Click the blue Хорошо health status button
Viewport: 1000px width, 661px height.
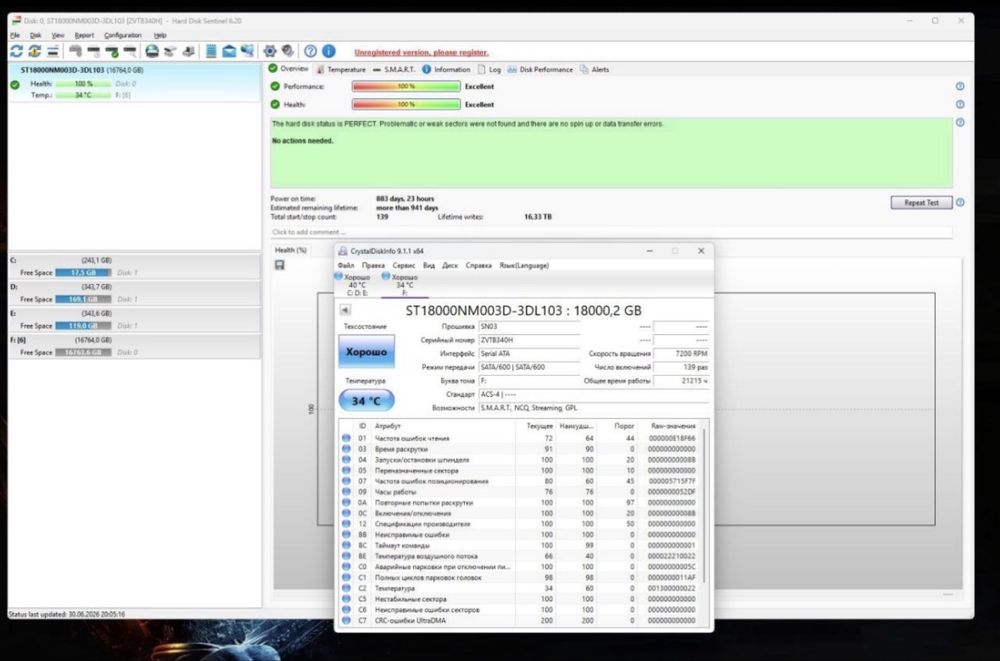366,352
